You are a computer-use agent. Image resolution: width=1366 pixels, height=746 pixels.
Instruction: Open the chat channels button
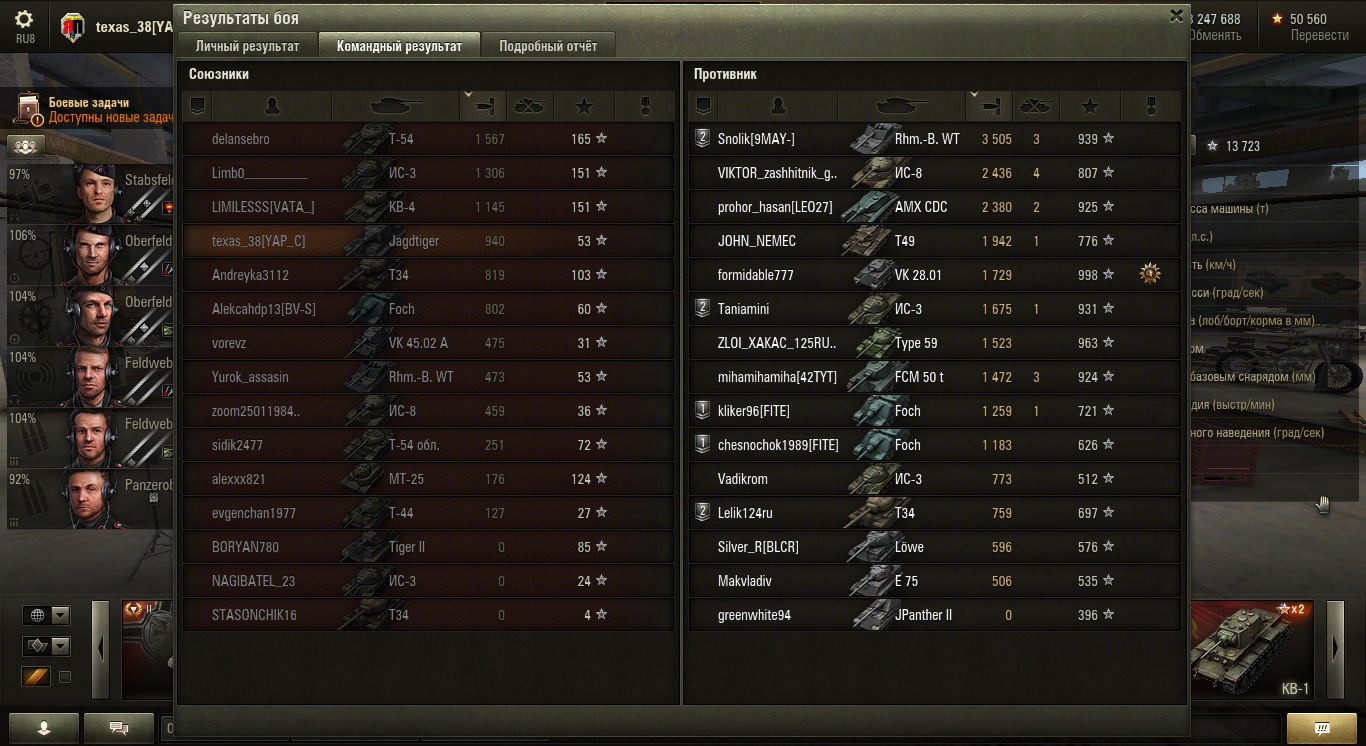click(x=119, y=728)
